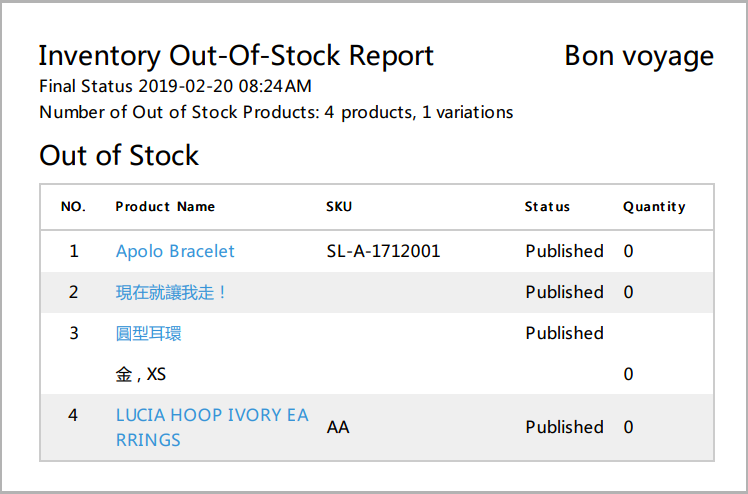Open the Apolo Bracelet product link
Image resolution: width=748 pixels, height=494 pixels.
[x=175, y=251]
